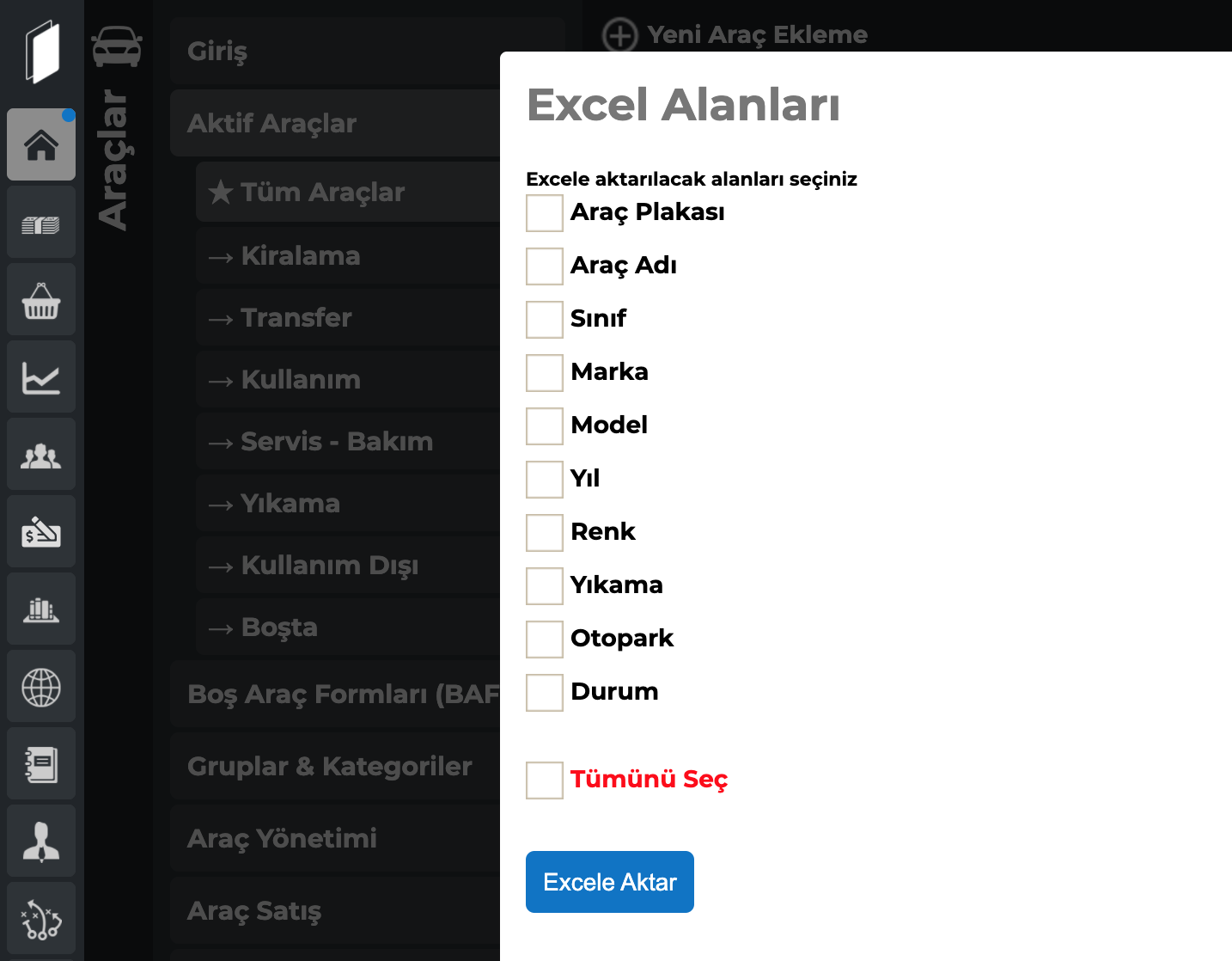Open the notebook address book icon
The height and width of the screenshot is (961, 1232).
point(41,764)
